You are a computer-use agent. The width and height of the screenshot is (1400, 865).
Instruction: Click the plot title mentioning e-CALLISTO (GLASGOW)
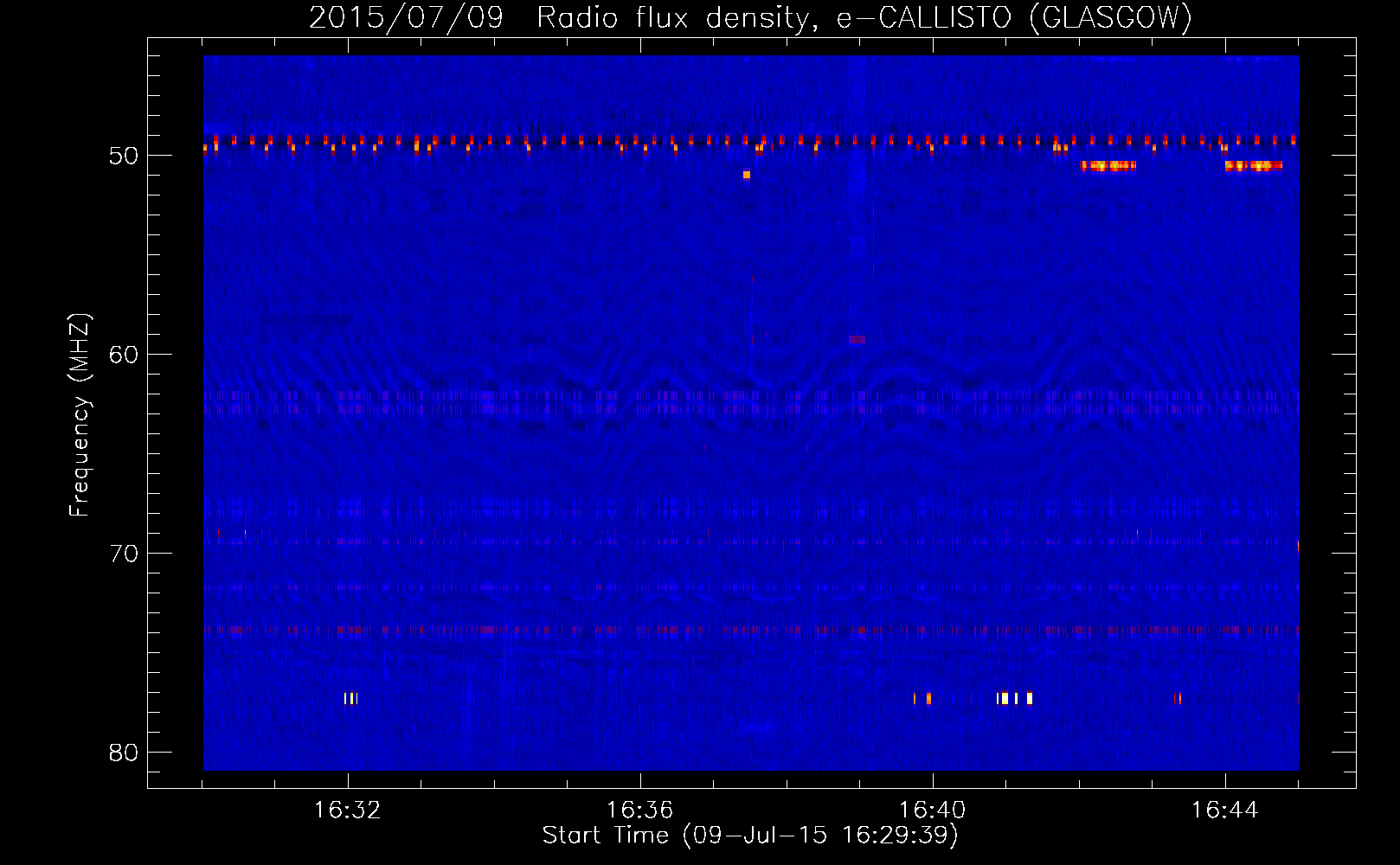[750, 17]
